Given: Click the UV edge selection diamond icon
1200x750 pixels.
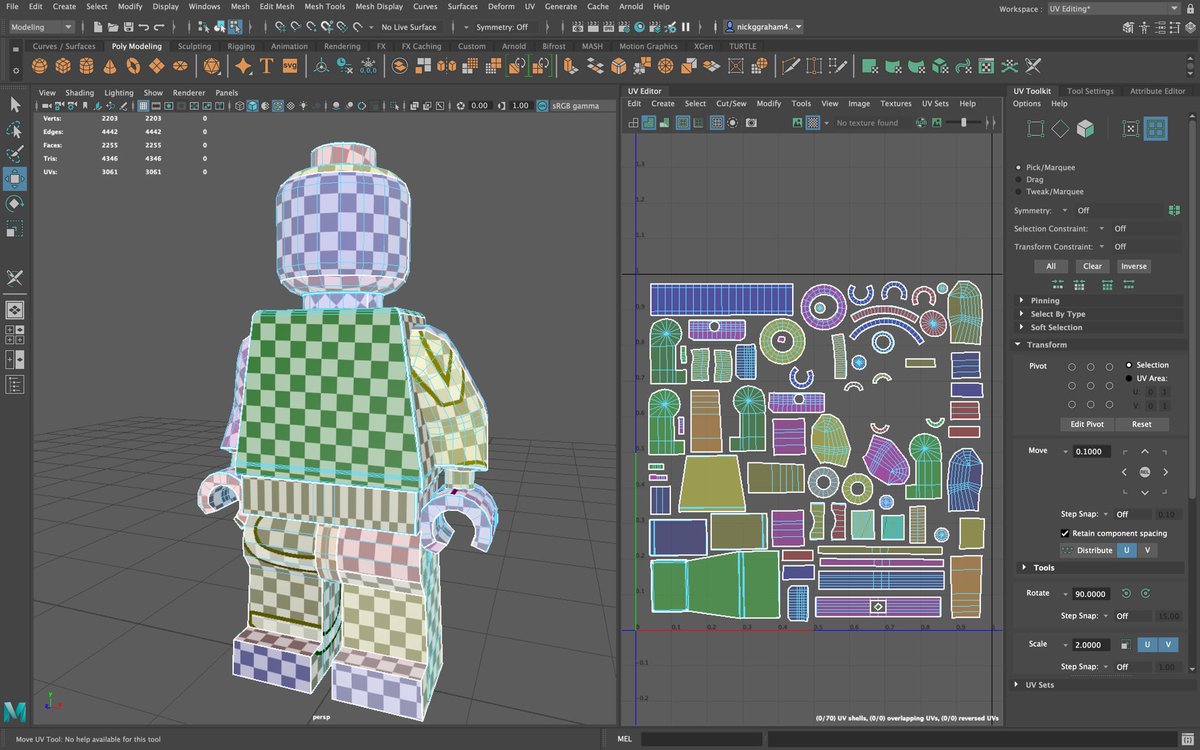Looking at the screenshot, I should tap(1060, 129).
